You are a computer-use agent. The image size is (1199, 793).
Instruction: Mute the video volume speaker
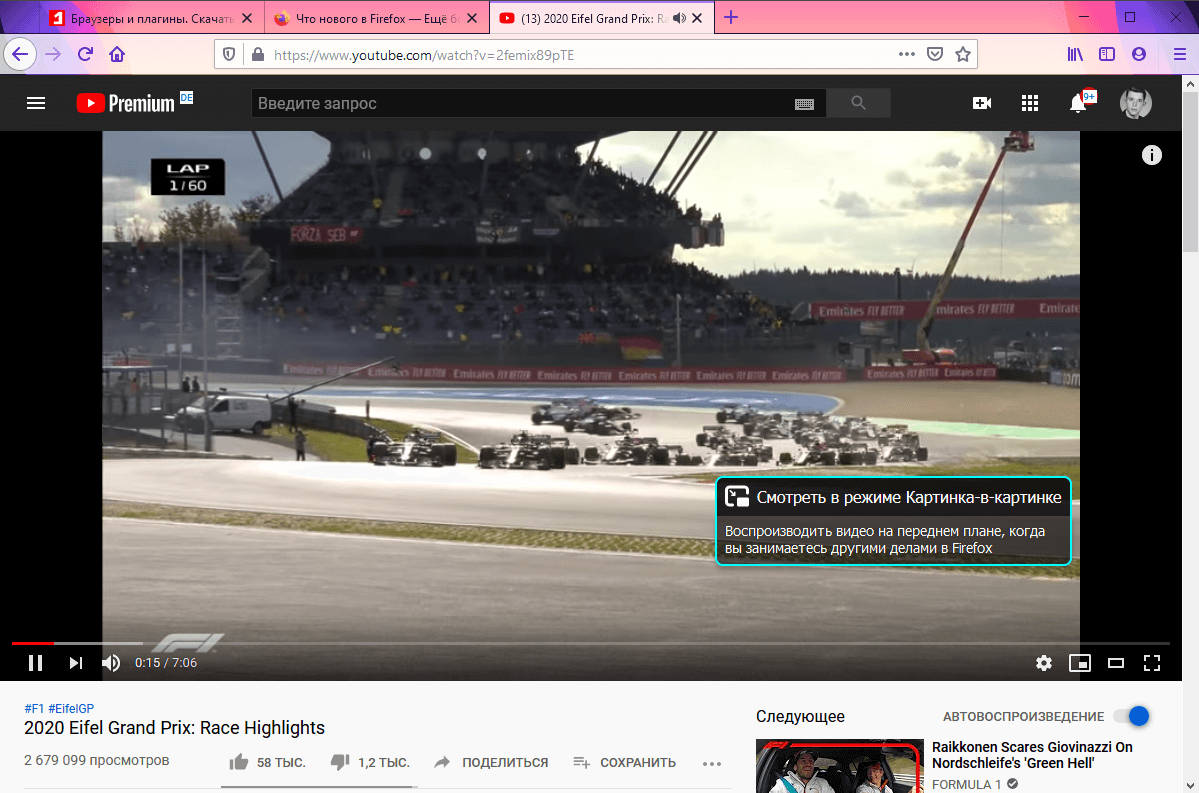[111, 663]
